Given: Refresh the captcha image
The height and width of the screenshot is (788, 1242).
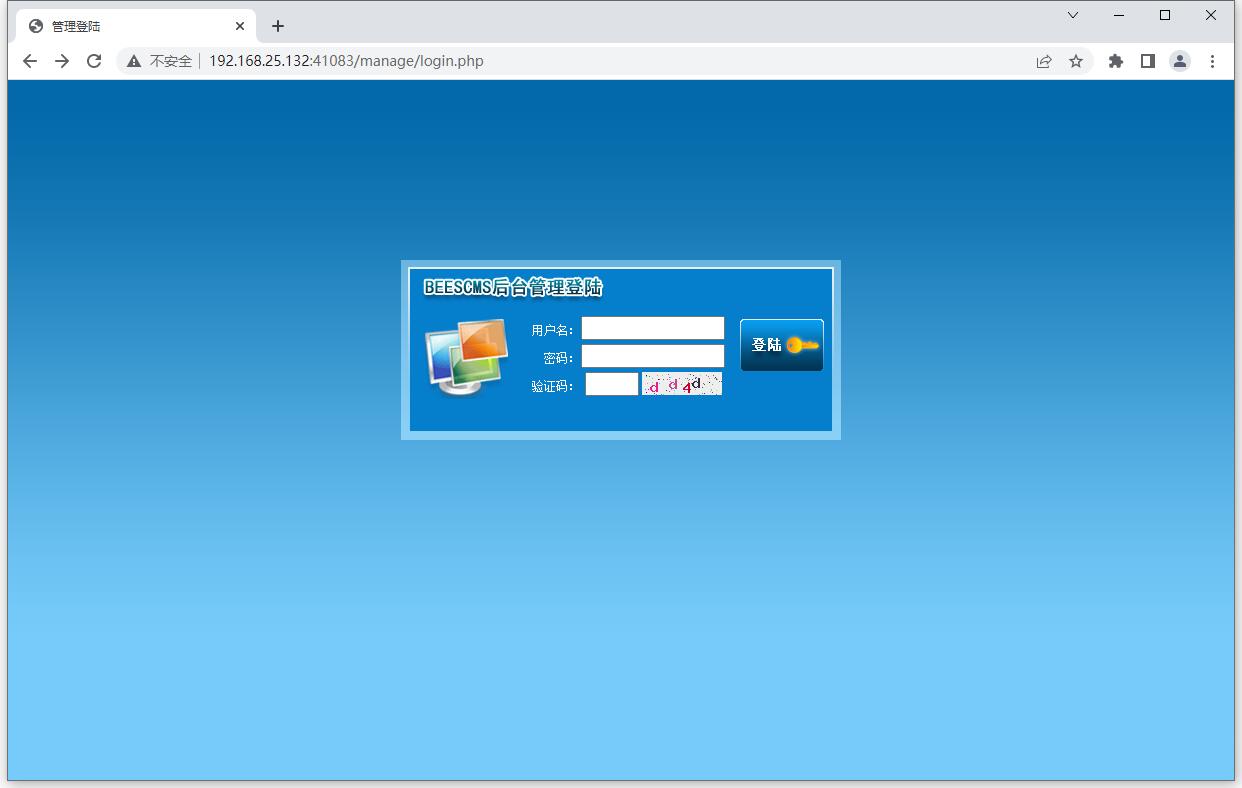Looking at the screenshot, I should (682, 384).
